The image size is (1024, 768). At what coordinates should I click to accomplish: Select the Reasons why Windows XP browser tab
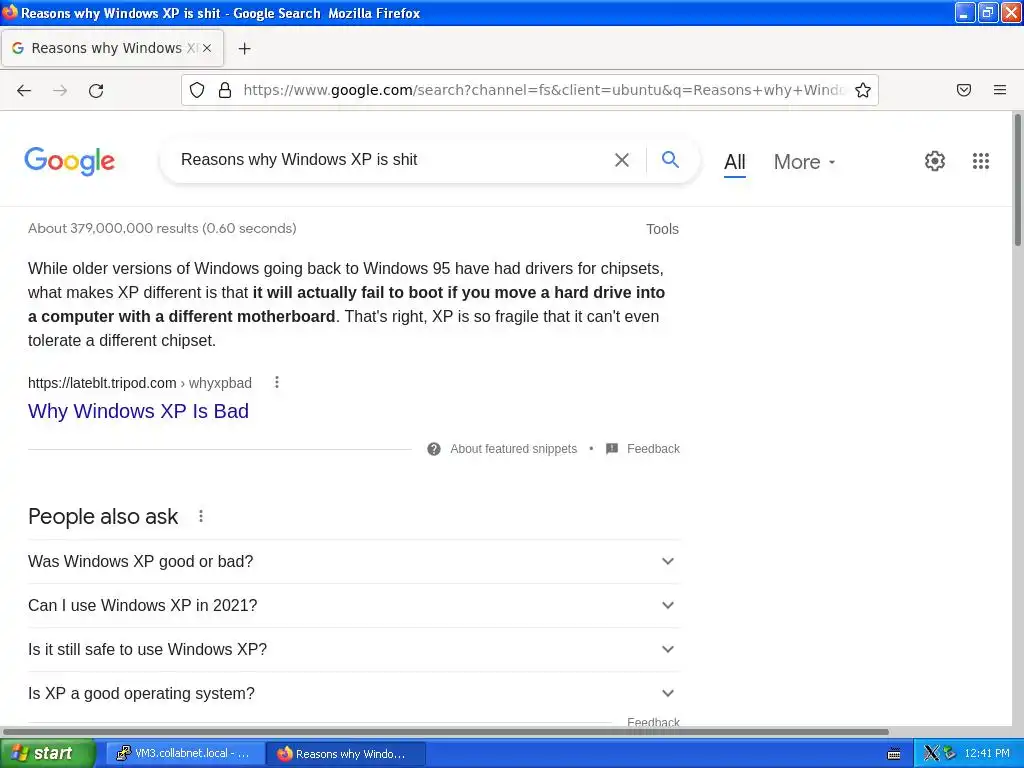(x=112, y=48)
